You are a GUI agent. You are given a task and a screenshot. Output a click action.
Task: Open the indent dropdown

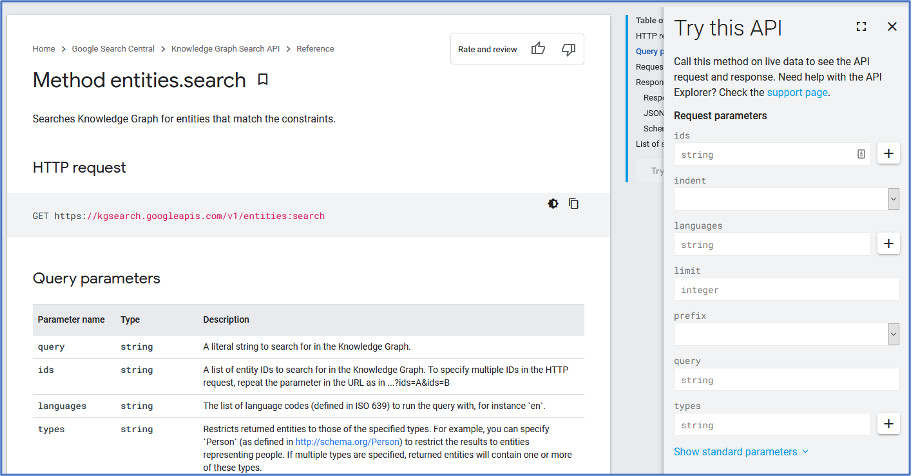[x=786, y=199]
